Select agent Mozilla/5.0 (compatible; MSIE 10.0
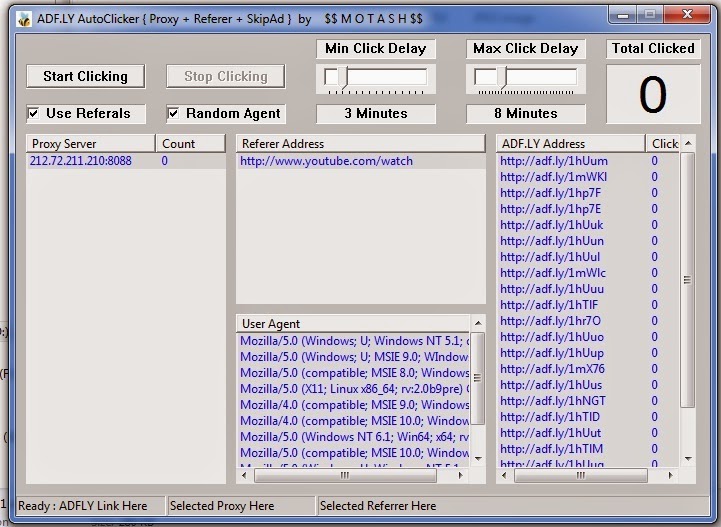 tap(354, 453)
